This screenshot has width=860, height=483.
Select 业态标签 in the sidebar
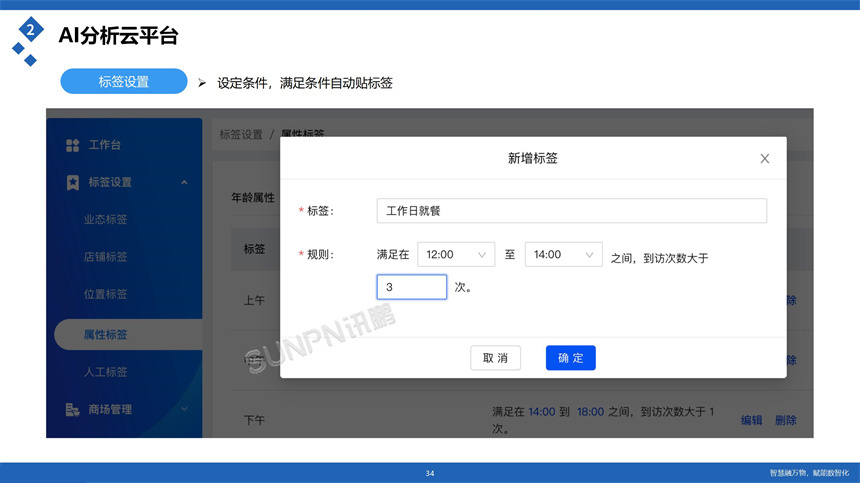point(105,219)
